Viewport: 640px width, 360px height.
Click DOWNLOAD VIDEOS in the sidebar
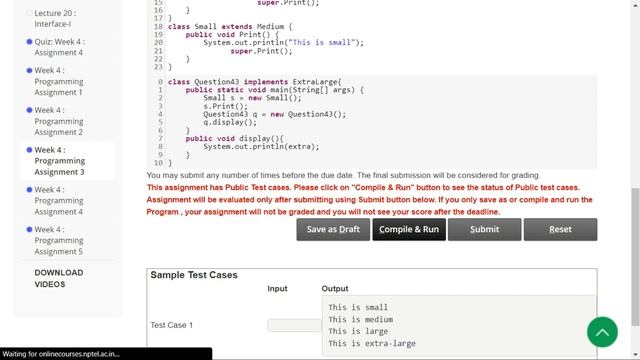coord(59,278)
